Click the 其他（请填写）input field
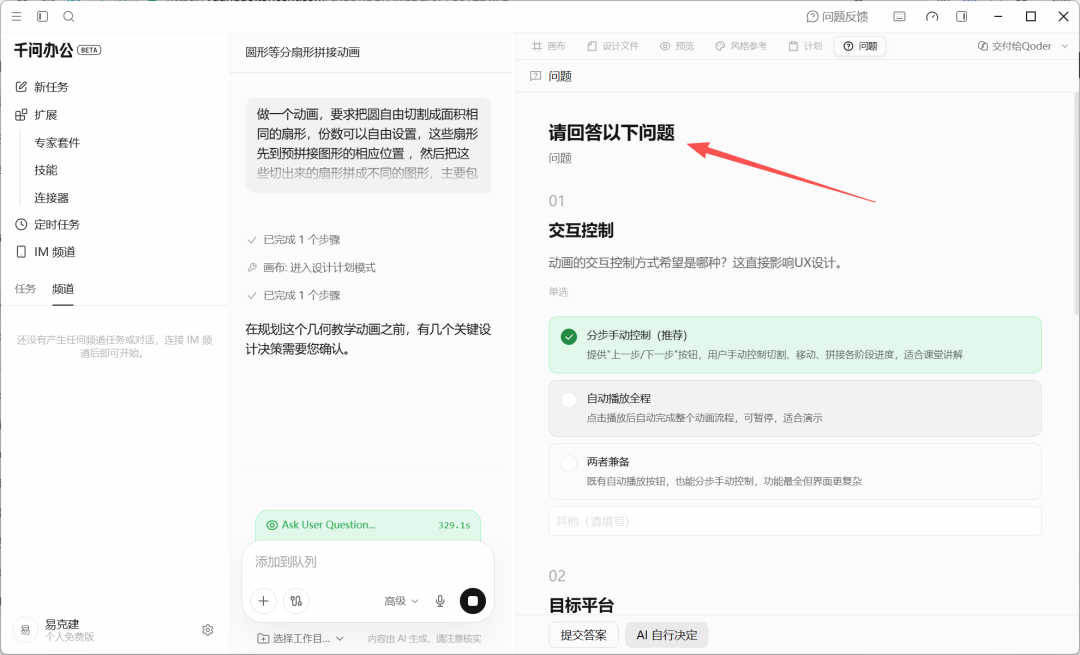The image size is (1080, 655). [795, 521]
